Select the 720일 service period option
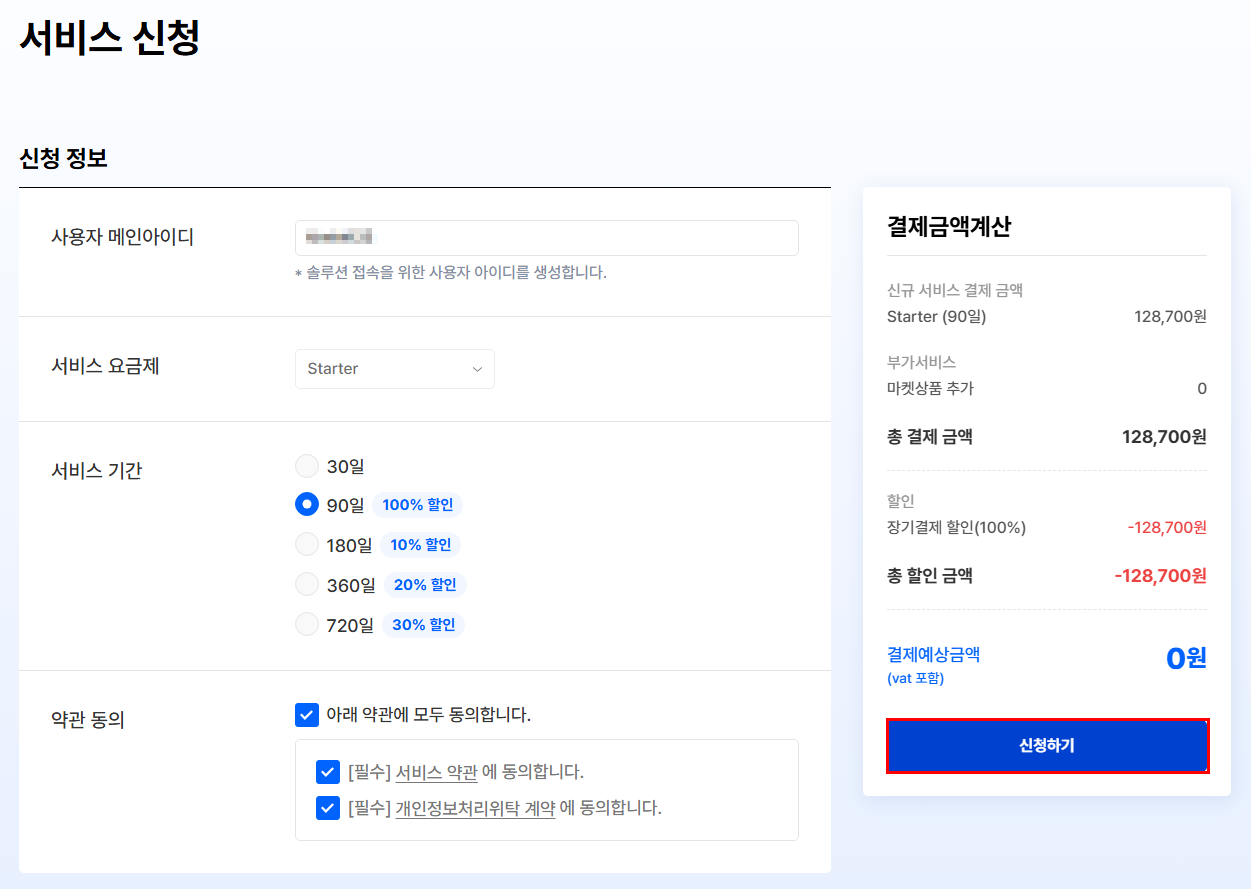Screen dimensions: 1251x889 pos(307,625)
